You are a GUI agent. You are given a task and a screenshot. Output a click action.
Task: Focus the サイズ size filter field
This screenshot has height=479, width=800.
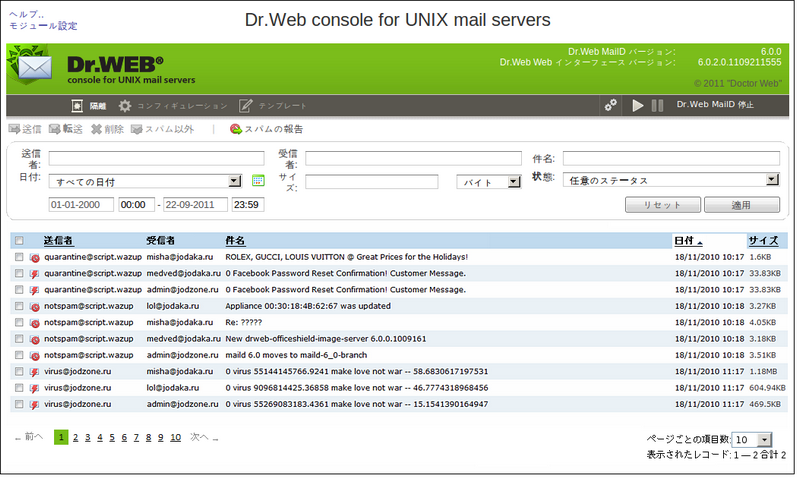click(x=371, y=181)
